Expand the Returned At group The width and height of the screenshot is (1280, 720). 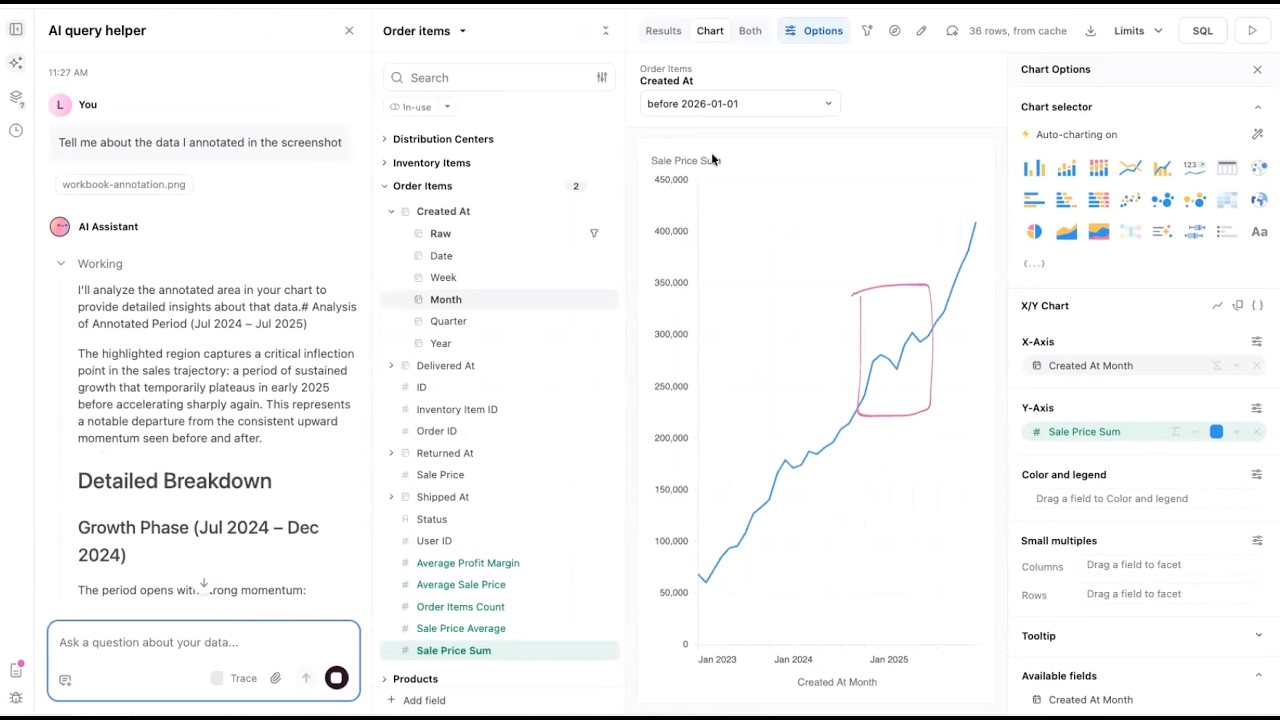[x=392, y=453]
